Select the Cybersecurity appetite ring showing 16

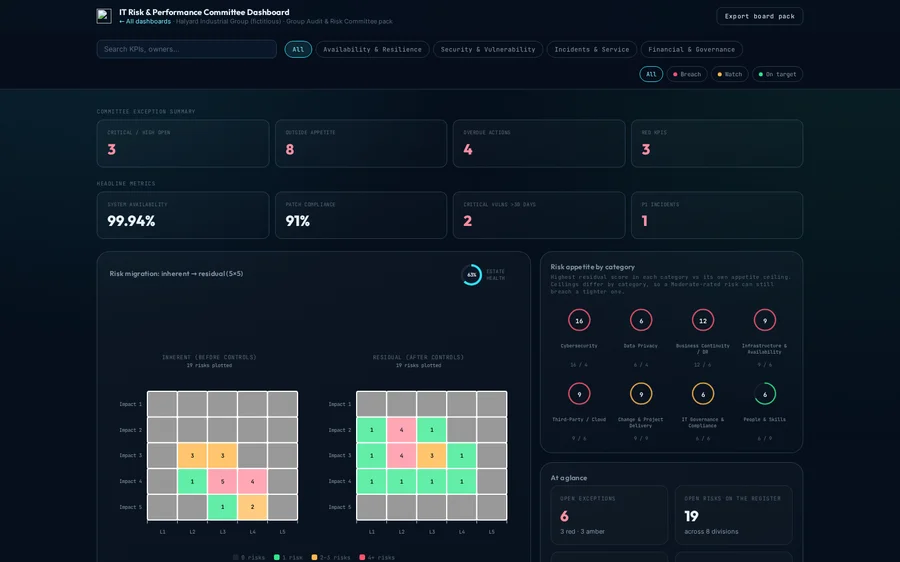(579, 320)
